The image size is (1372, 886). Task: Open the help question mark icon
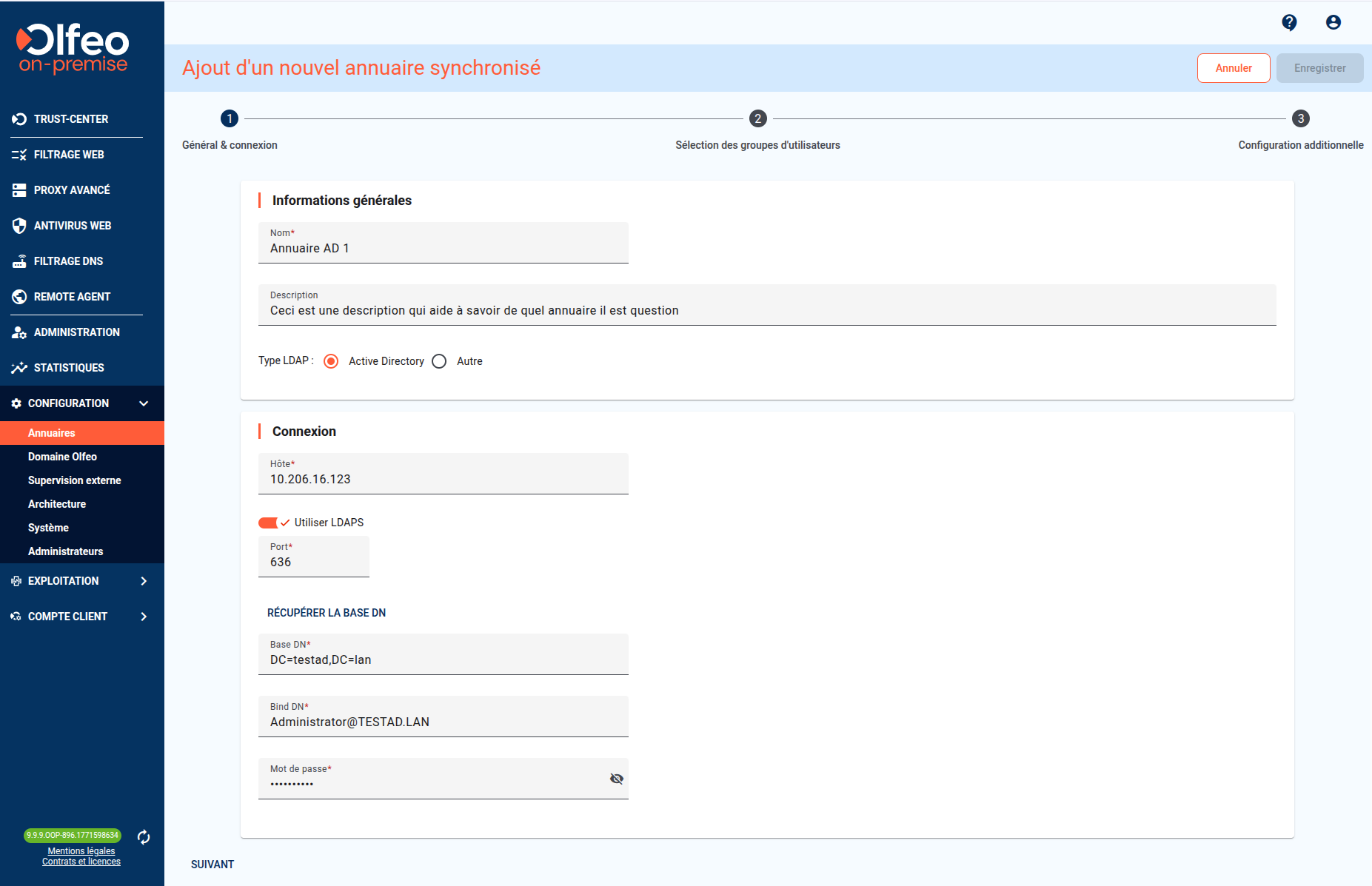tap(1289, 22)
